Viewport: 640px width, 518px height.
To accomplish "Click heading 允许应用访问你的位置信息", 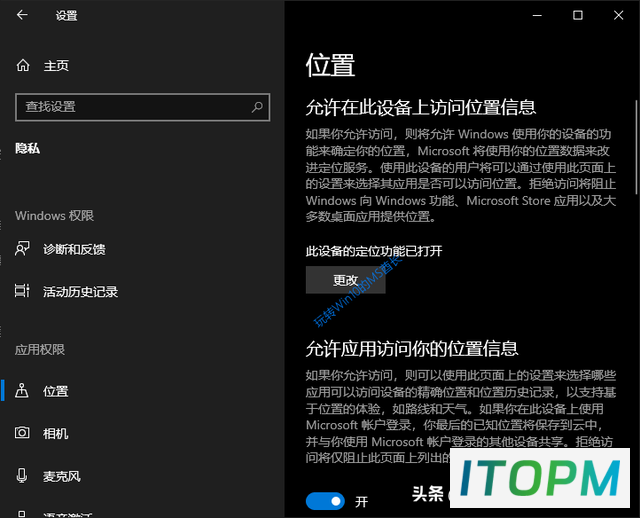I will coord(412,349).
